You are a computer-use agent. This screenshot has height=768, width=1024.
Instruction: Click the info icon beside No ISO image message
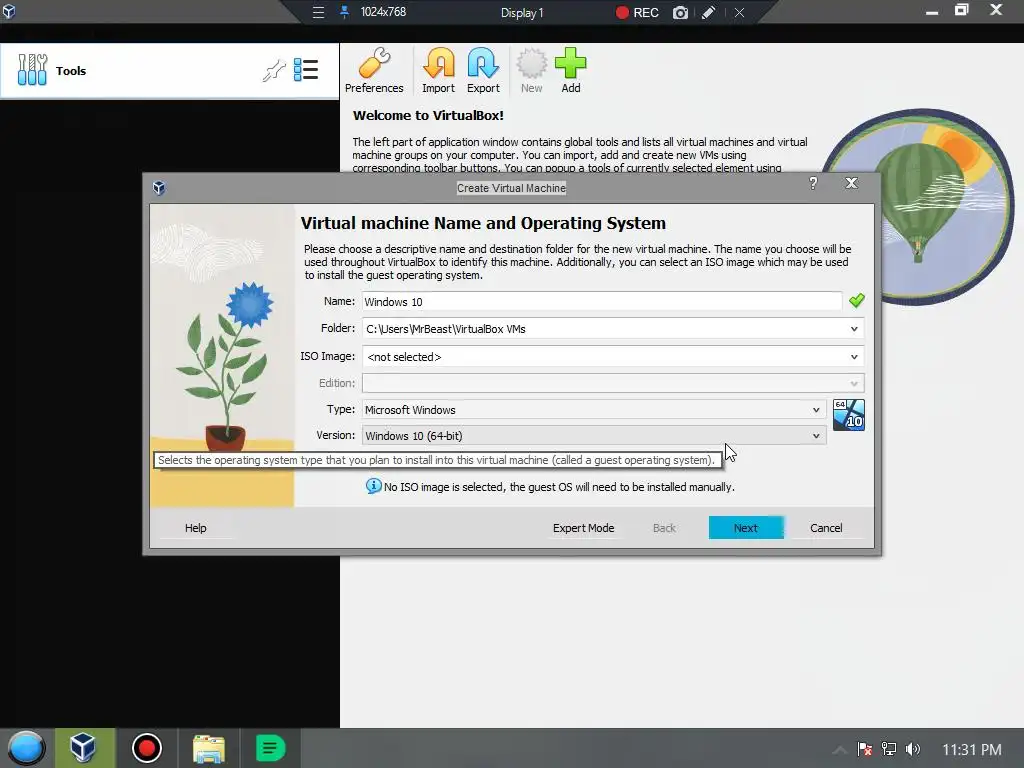tap(373, 486)
